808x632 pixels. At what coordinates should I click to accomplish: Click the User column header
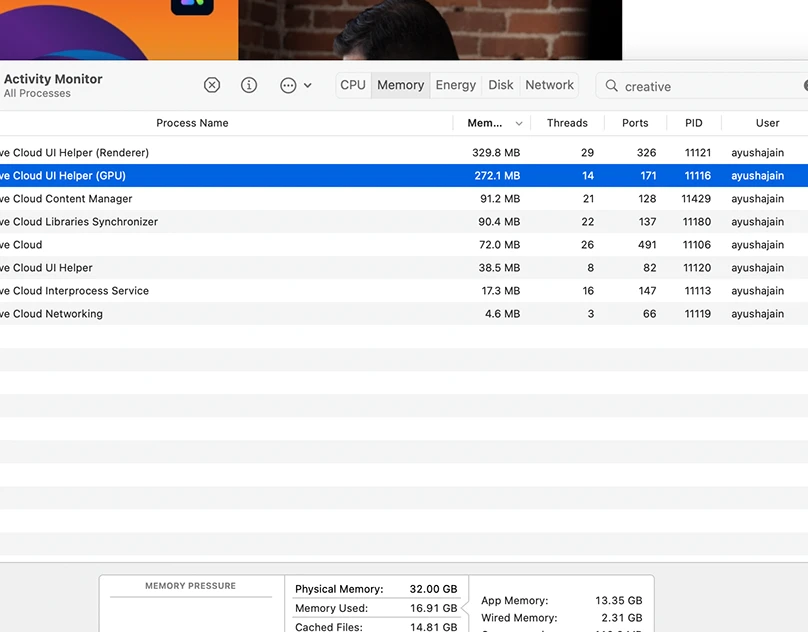[767, 124]
